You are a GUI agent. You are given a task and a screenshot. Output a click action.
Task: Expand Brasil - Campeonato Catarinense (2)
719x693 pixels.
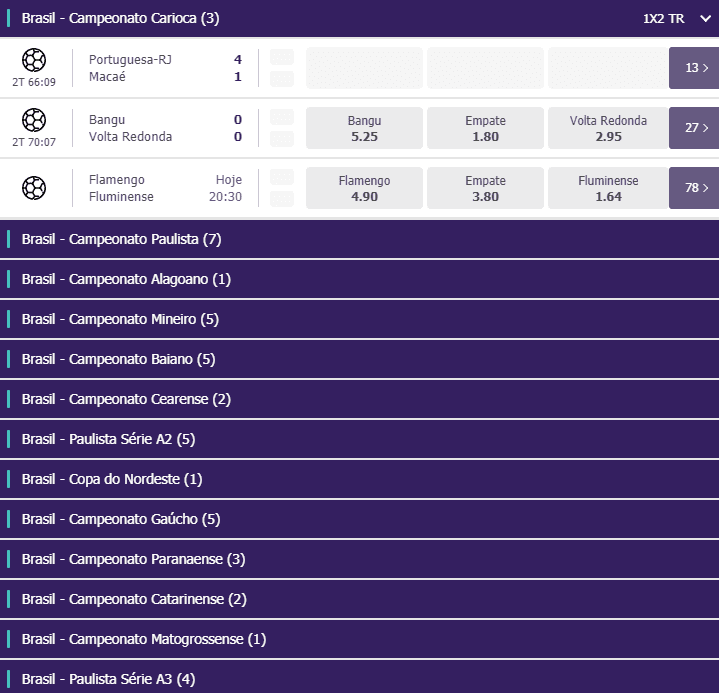pos(360,599)
